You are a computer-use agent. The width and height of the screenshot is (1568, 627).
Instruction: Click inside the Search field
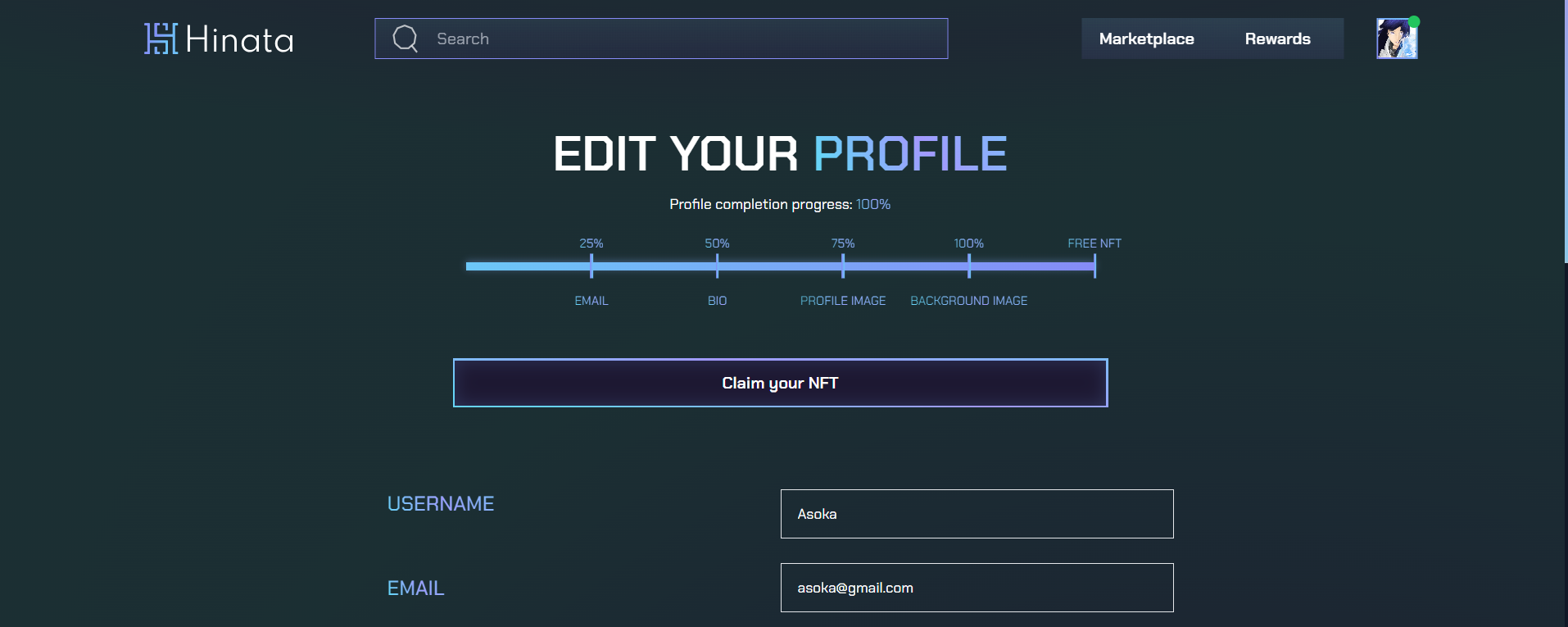[x=661, y=39]
